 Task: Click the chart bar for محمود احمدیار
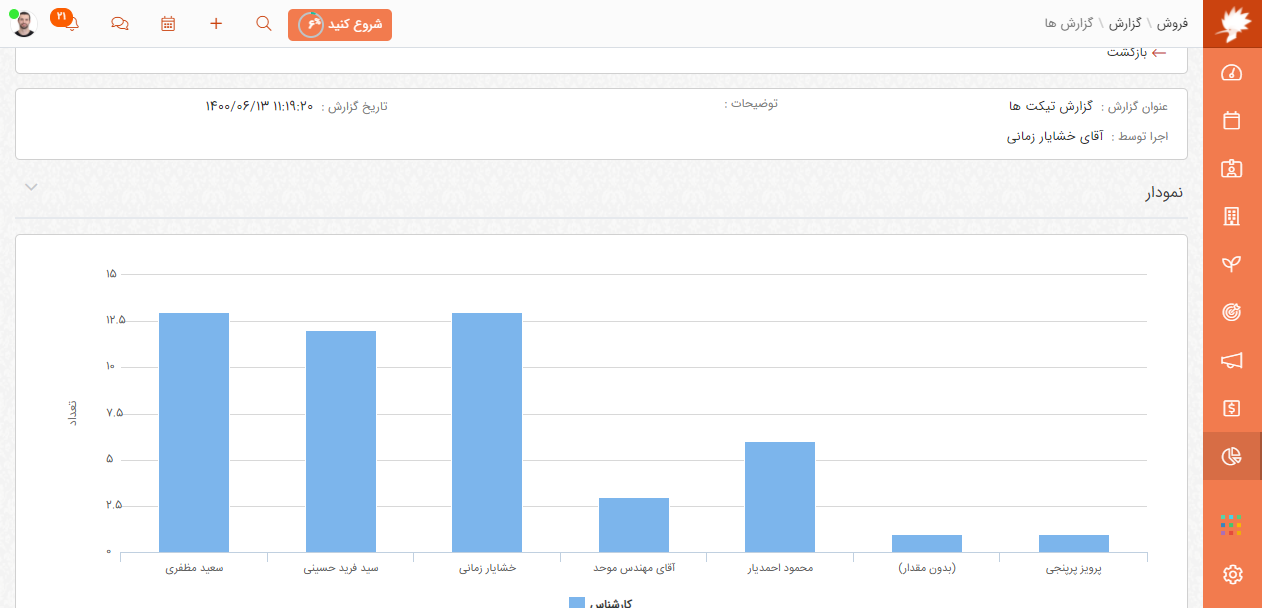pyautogui.click(x=780, y=497)
